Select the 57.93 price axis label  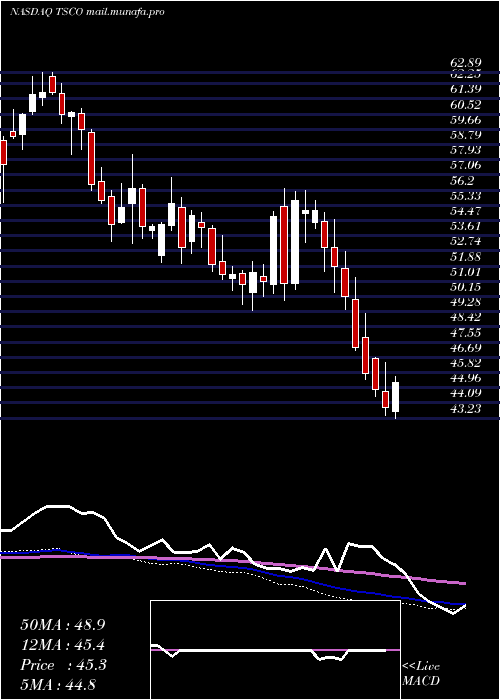[x=466, y=150]
